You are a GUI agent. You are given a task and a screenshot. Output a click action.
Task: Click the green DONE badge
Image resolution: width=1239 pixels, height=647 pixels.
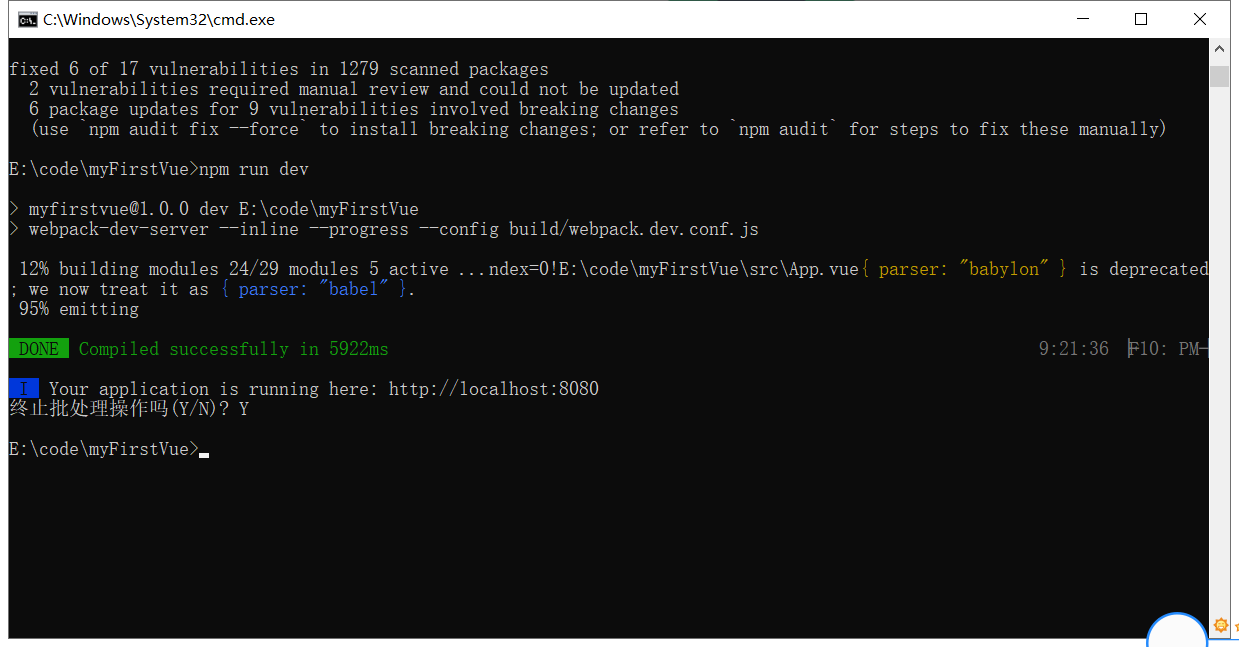point(39,349)
